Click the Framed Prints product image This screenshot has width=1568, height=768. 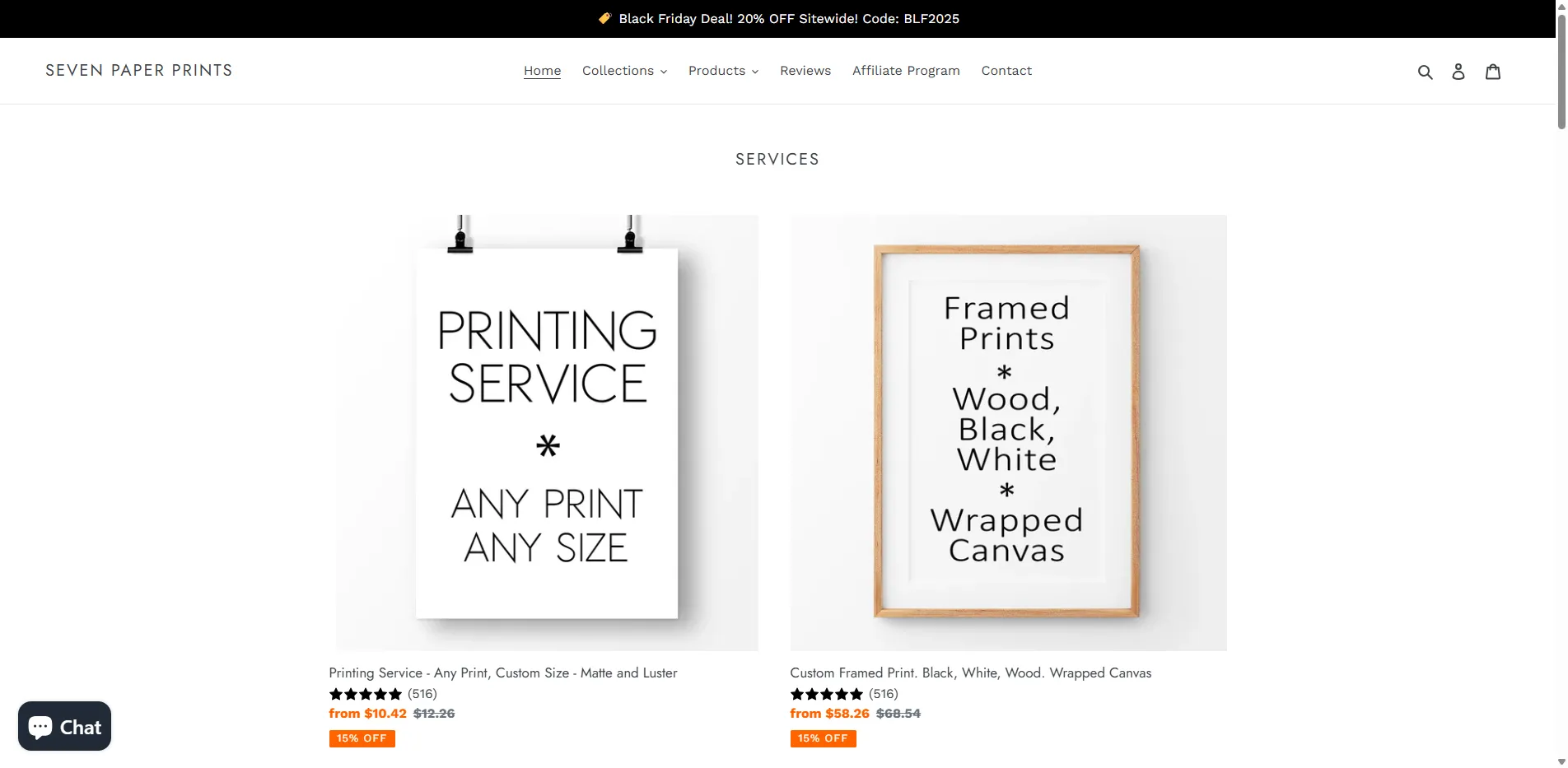click(x=1009, y=431)
